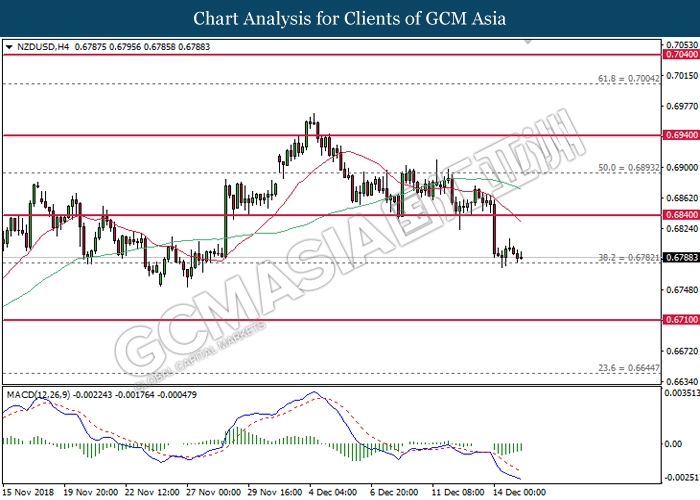Click the dropdown triangle beside NZDUSD,H4

pyautogui.click(x=9, y=47)
